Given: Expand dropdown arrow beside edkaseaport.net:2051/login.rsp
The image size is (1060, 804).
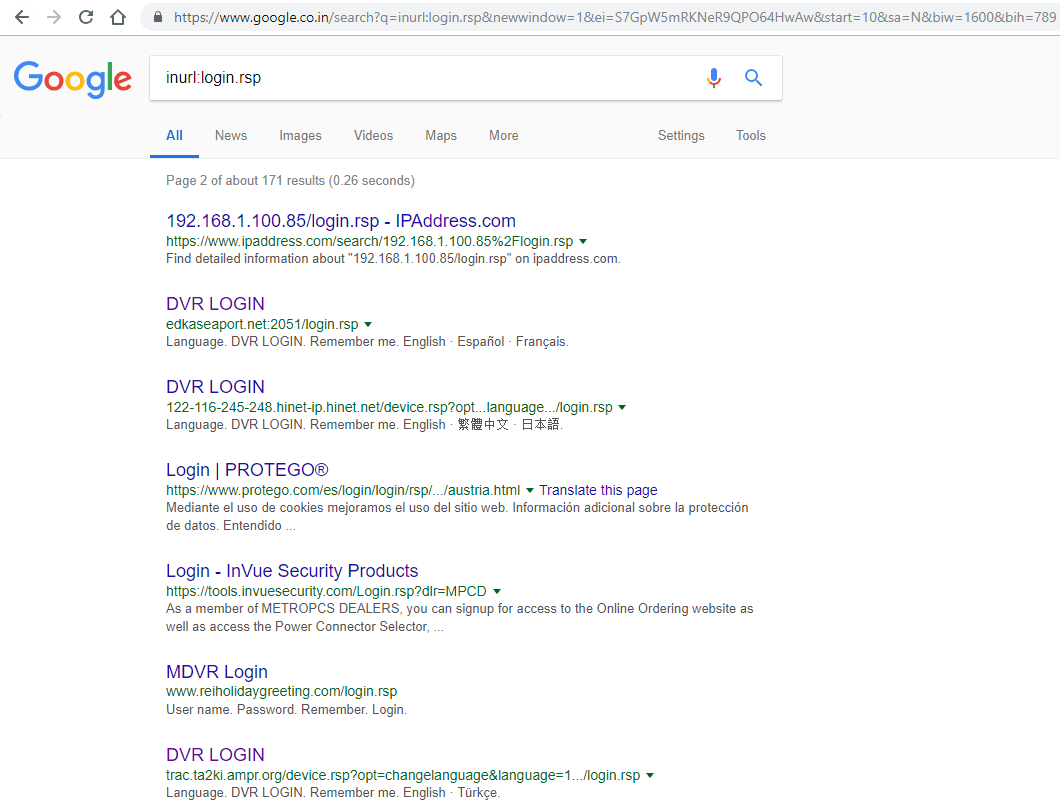Looking at the screenshot, I should [x=368, y=325].
